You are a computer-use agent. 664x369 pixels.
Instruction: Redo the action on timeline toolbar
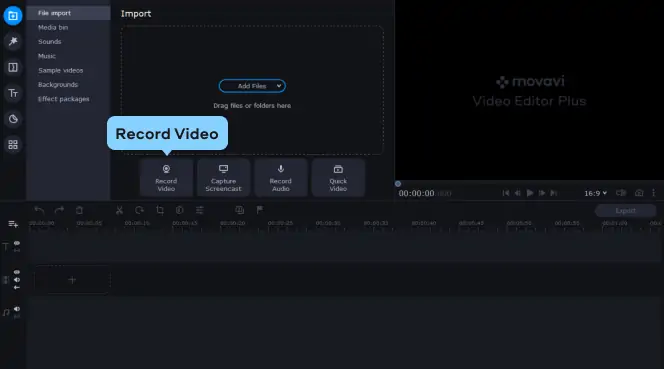59,210
